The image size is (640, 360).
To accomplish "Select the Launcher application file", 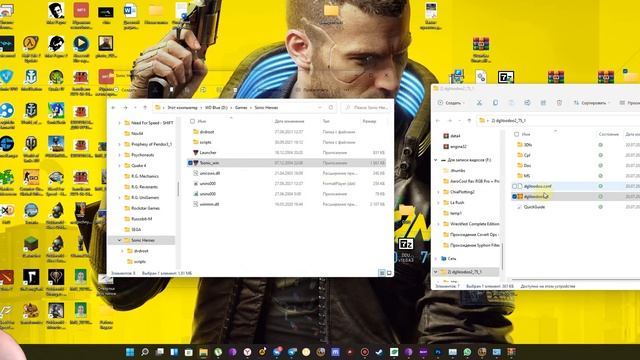I will pyautogui.click(x=287, y=153).
